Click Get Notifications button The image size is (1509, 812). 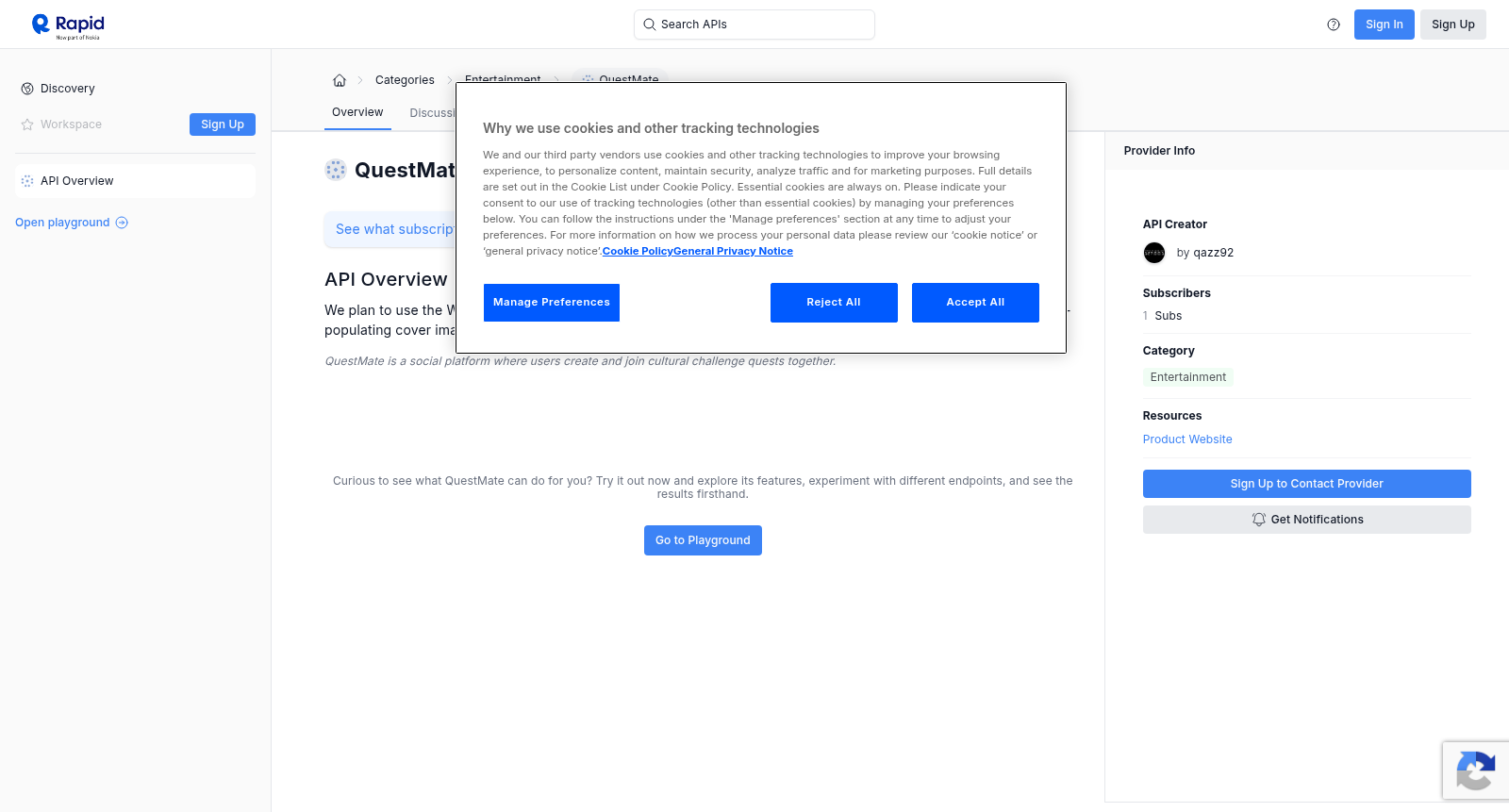pos(1307,520)
